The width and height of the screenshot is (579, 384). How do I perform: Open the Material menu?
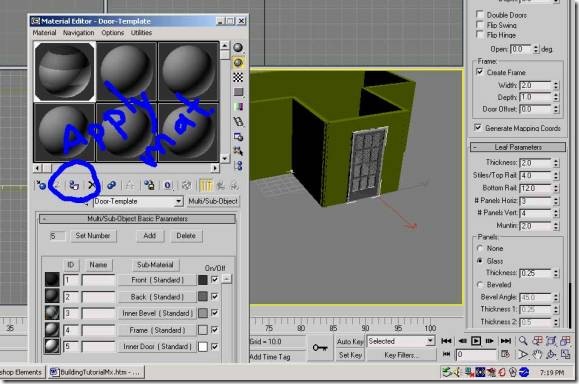point(44,32)
